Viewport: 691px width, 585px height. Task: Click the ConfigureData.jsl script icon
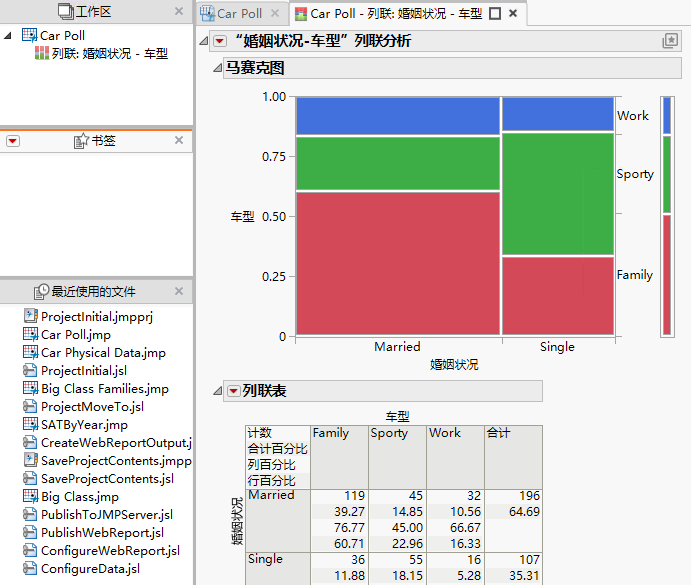click(30, 568)
